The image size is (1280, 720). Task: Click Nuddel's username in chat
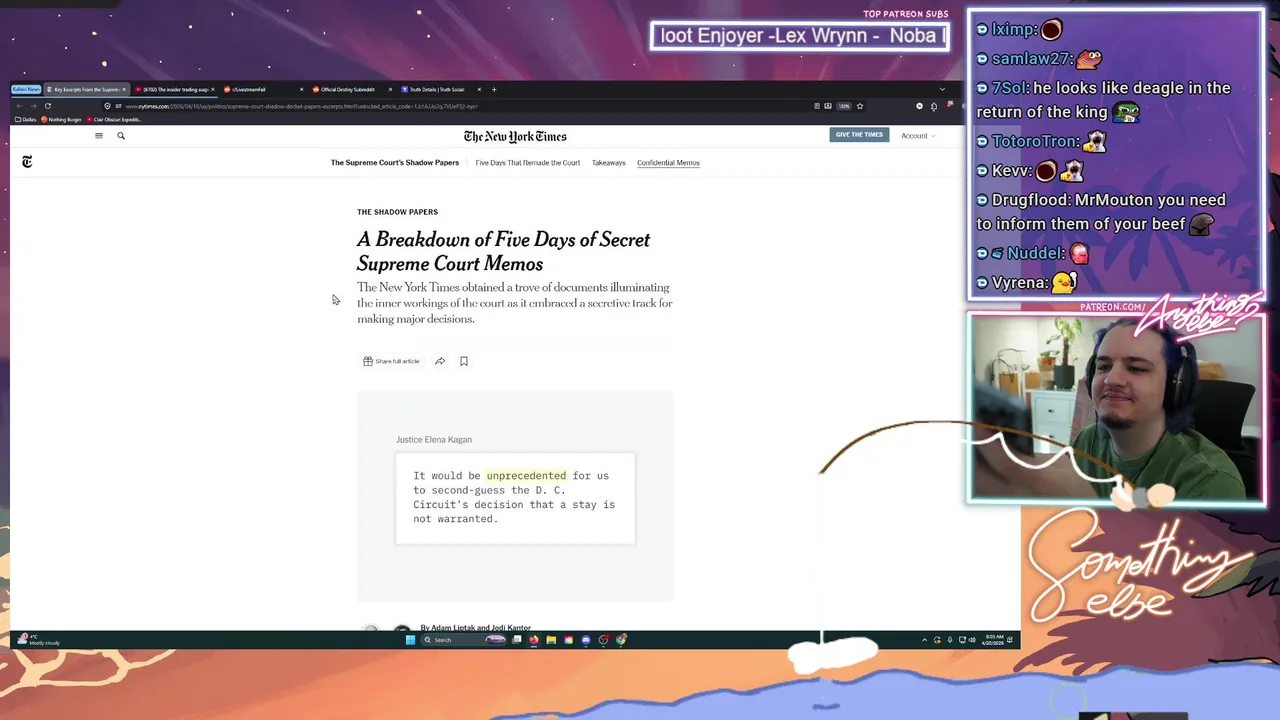click(x=1034, y=253)
